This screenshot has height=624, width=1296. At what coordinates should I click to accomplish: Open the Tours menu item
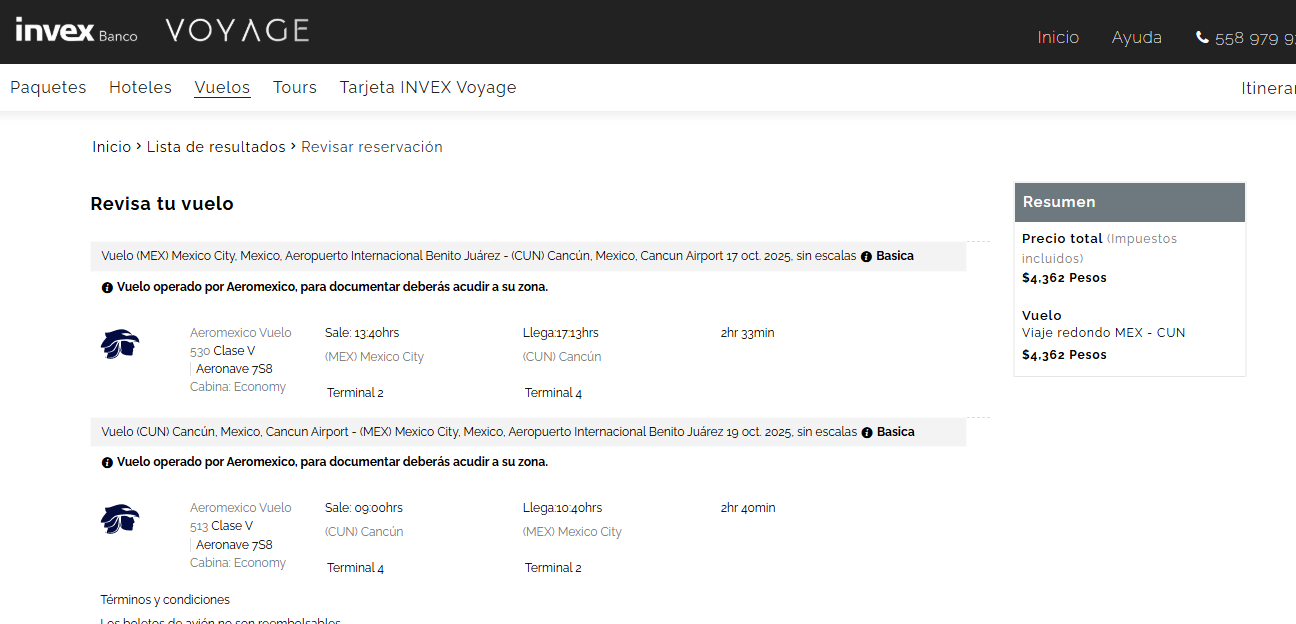pos(295,88)
